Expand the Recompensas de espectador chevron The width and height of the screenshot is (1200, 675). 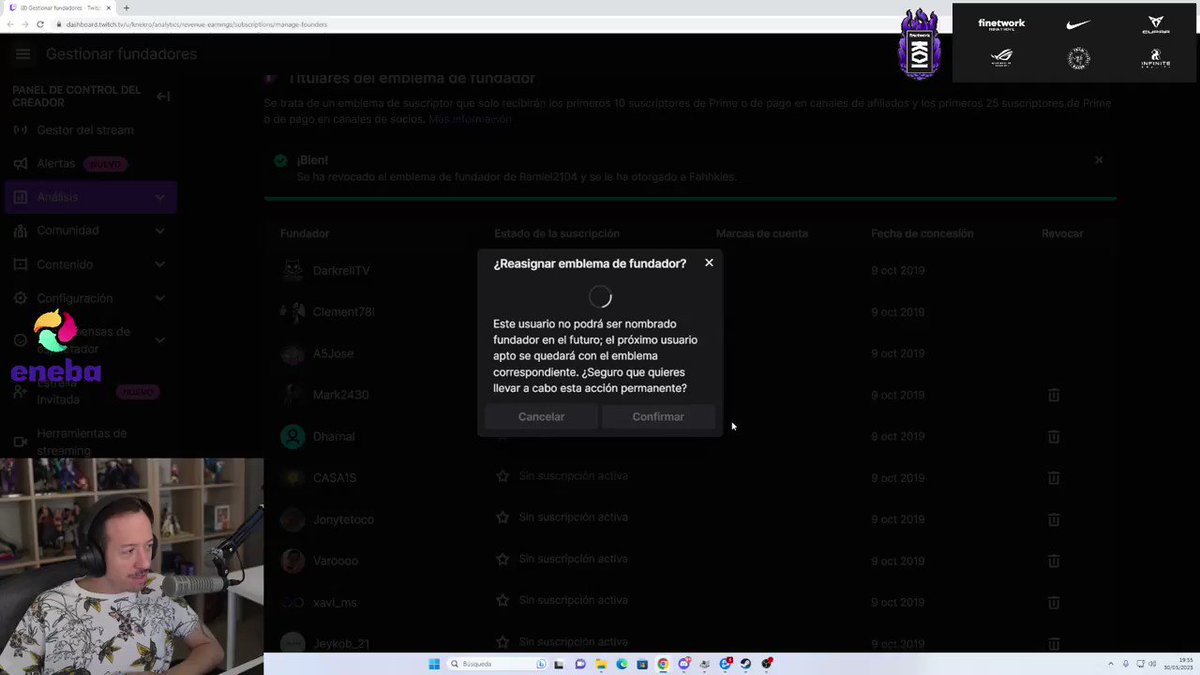click(x=160, y=340)
